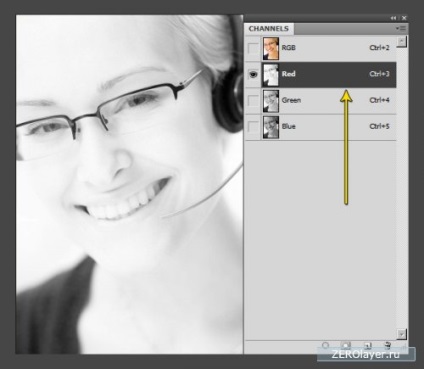Click scrollbar up arrow in Channels
This screenshot has width=424, height=369.
[x=402, y=42]
